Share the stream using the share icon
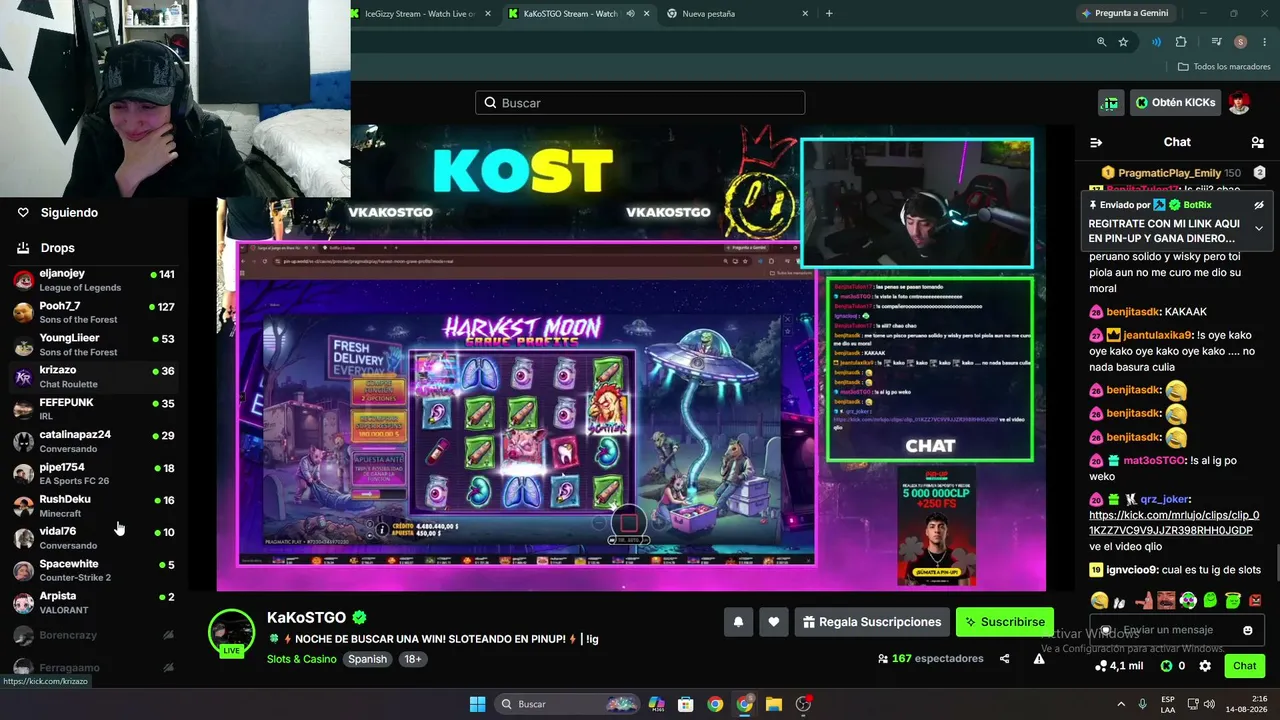Viewport: 1280px width, 720px height. pyautogui.click(x=1005, y=659)
